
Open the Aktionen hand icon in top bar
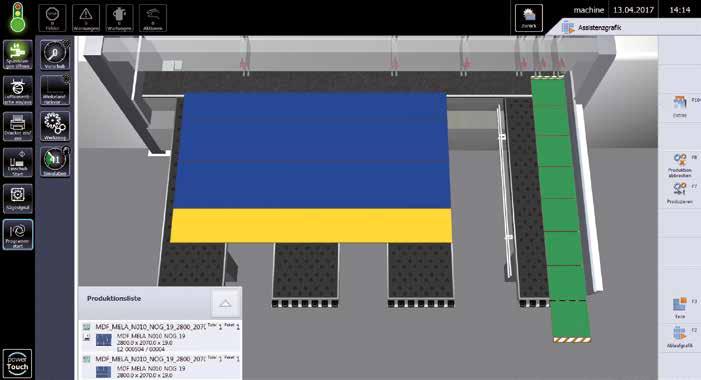[153, 18]
